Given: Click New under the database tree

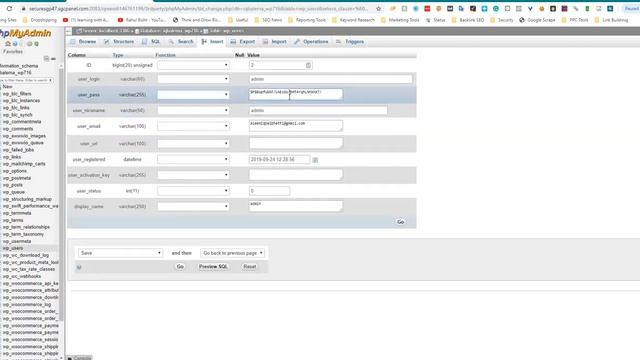Looking at the screenshot, I should click(7, 87).
